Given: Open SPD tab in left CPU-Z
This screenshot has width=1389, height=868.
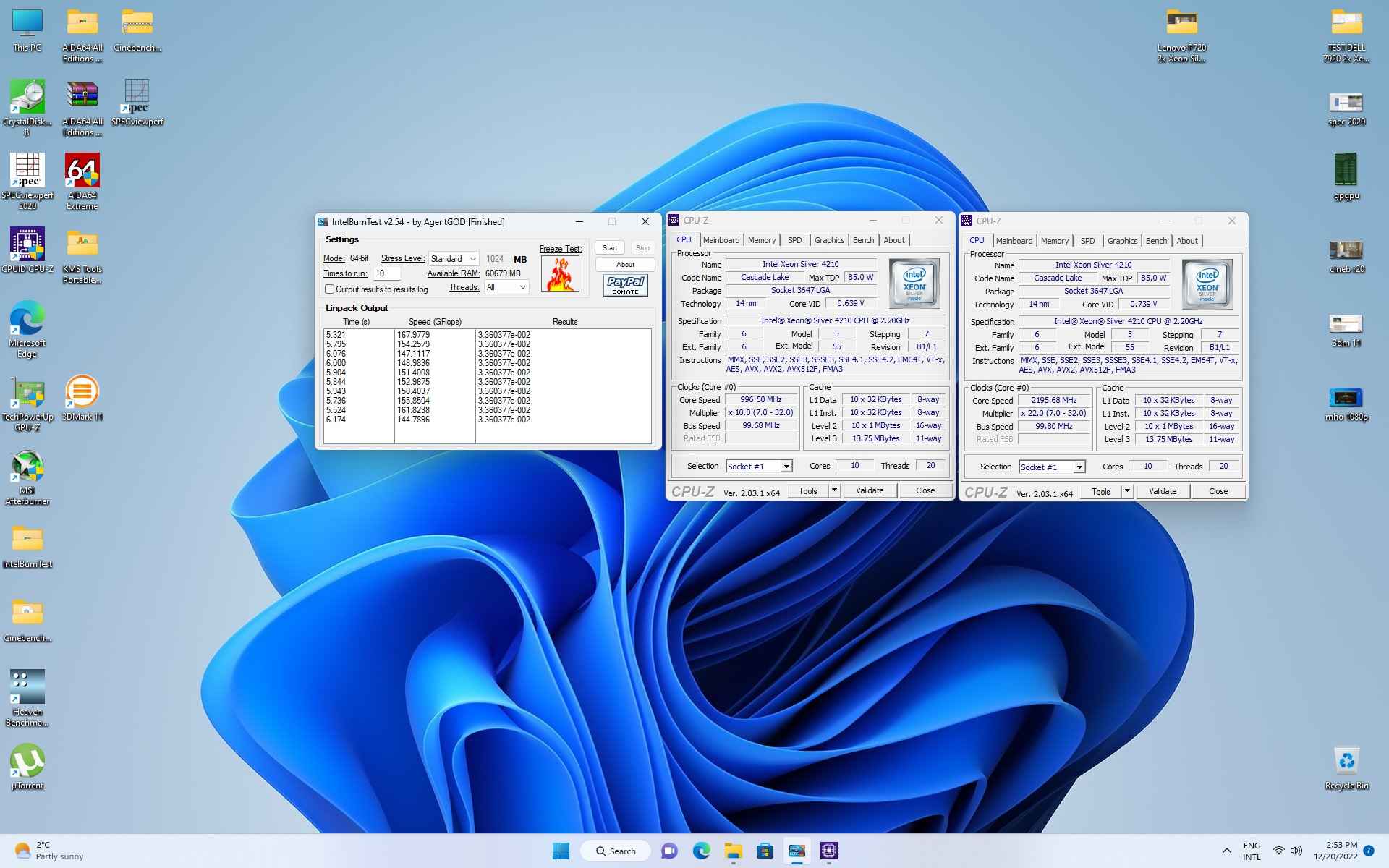Looking at the screenshot, I should click(794, 240).
